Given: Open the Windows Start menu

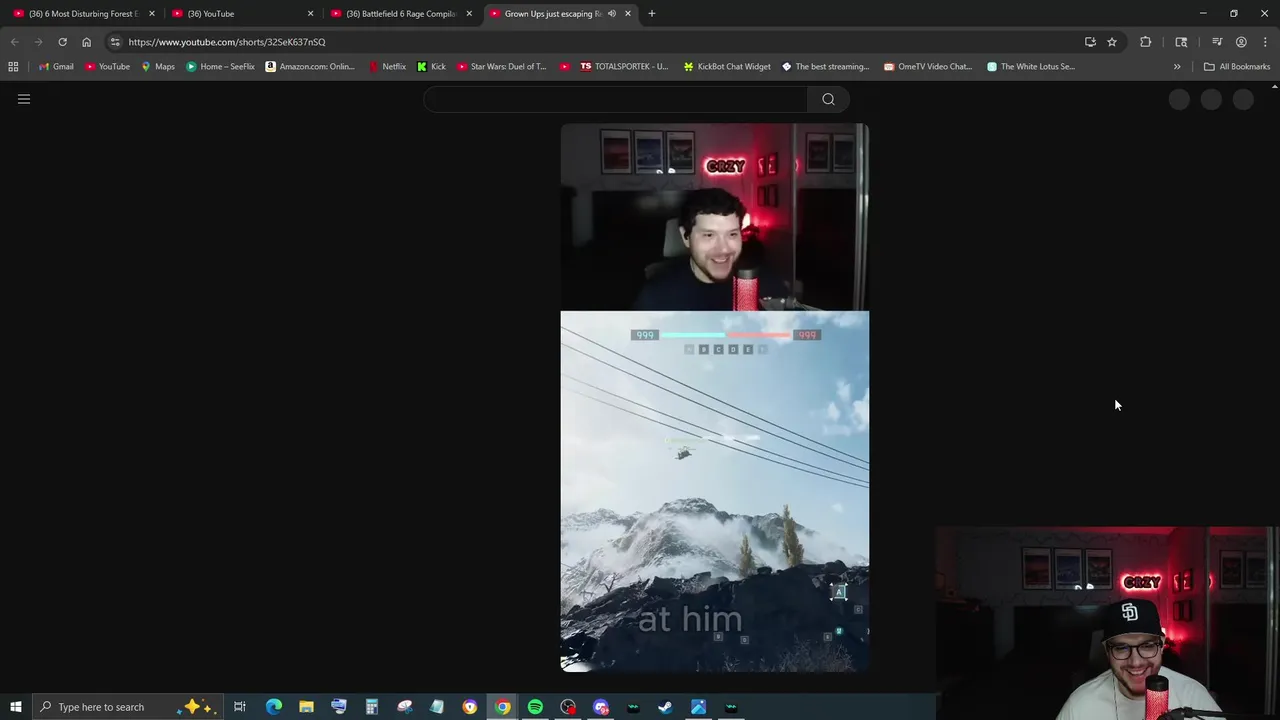Looking at the screenshot, I should point(16,707).
